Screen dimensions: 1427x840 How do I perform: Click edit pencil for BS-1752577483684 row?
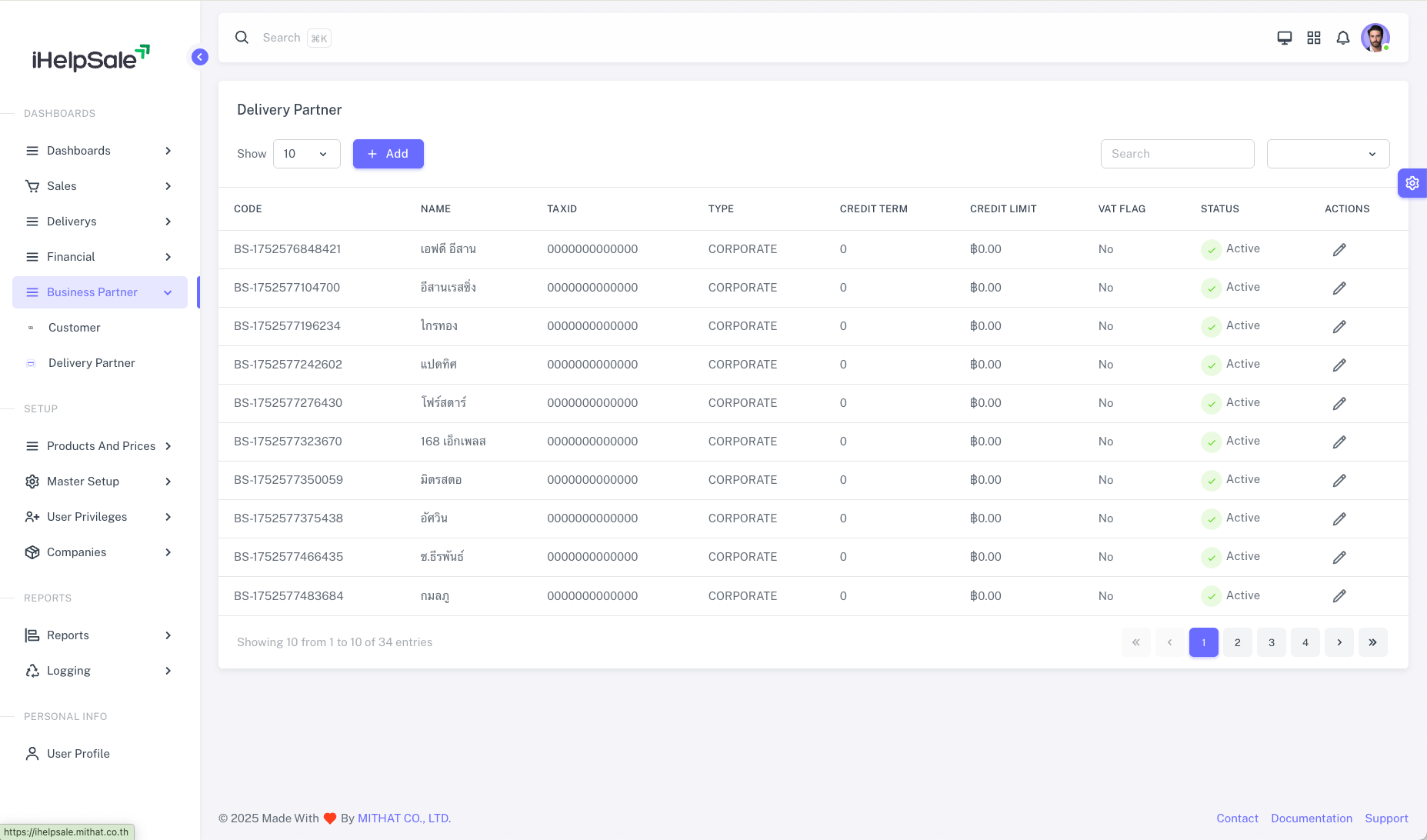pos(1339,595)
